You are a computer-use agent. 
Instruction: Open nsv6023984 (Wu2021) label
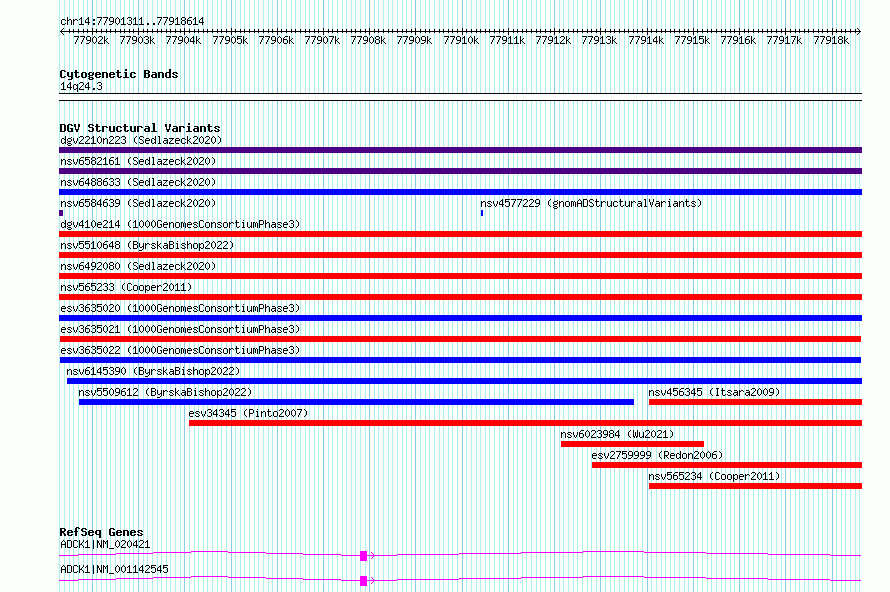click(617, 434)
